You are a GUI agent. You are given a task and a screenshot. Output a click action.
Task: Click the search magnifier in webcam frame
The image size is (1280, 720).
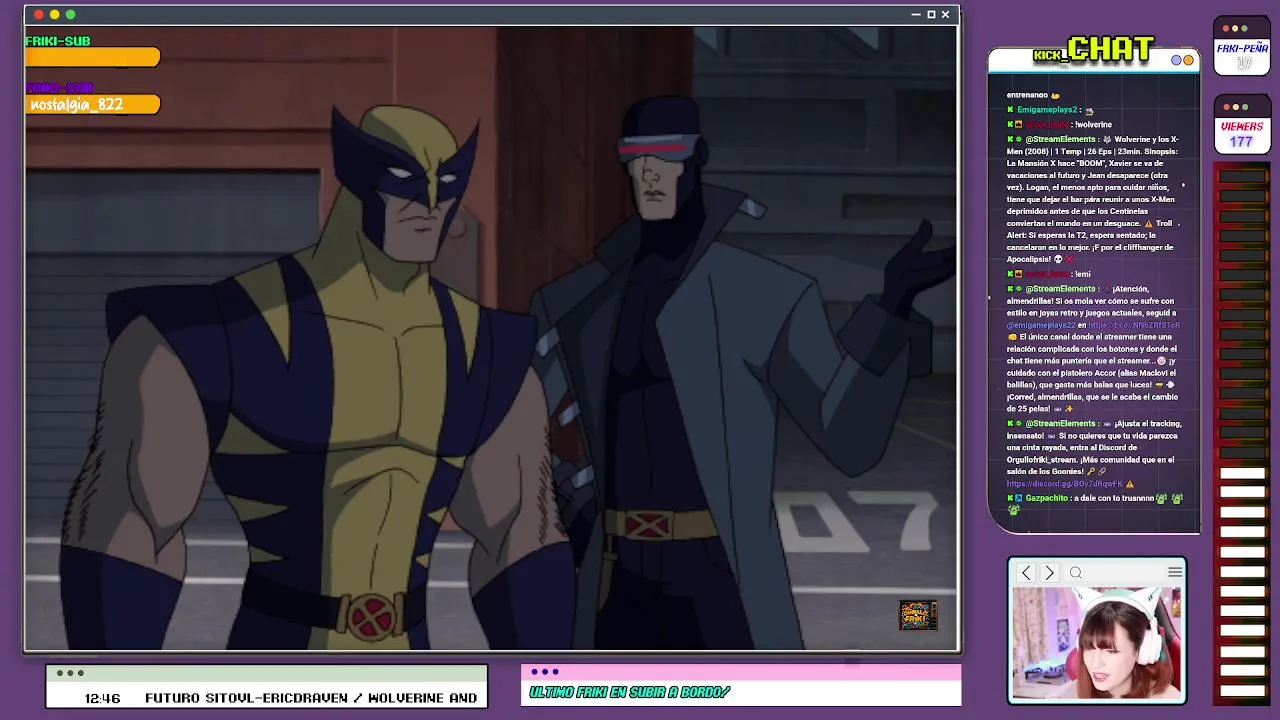1076,573
